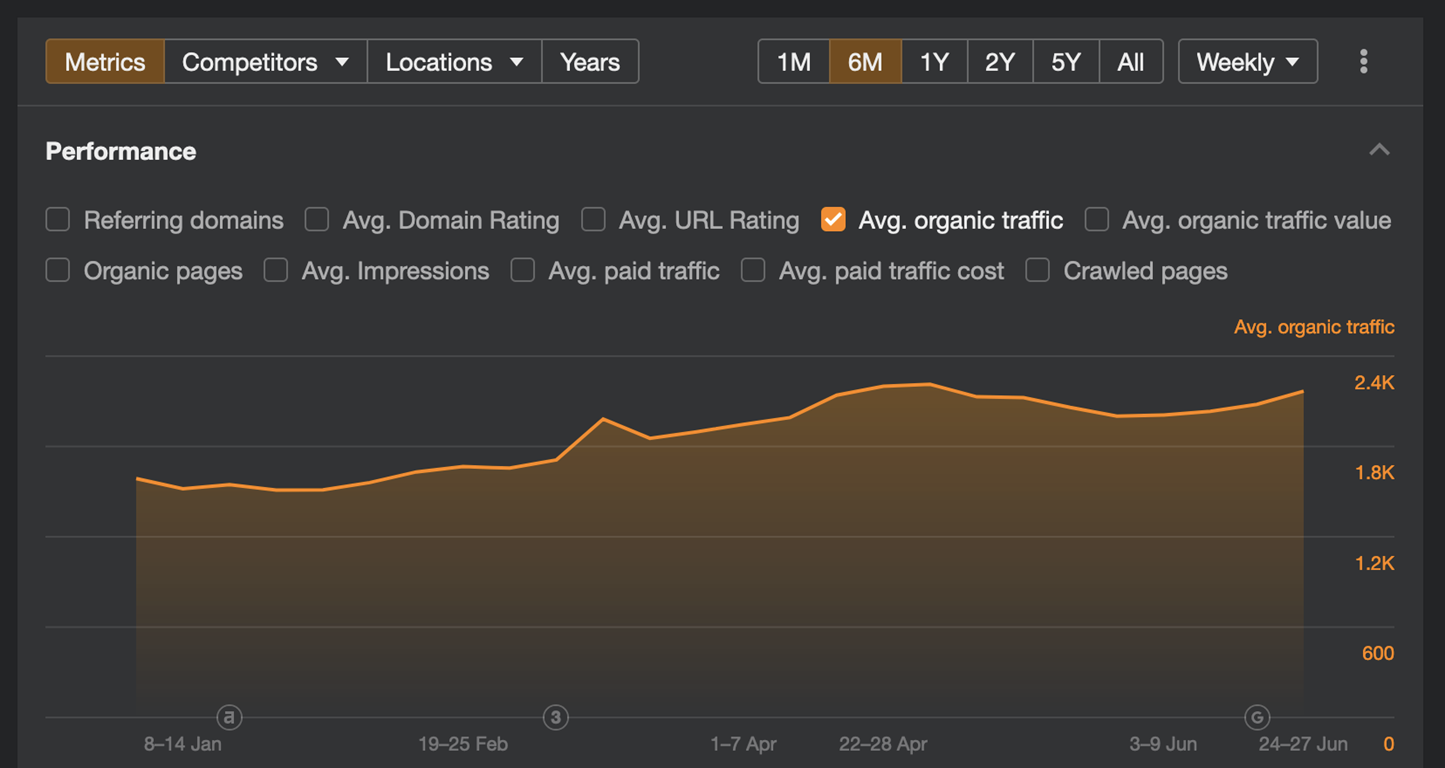1445x768 pixels.
Task: Click the '24–27 Jun' date label
Action: pyautogui.click(x=1303, y=744)
